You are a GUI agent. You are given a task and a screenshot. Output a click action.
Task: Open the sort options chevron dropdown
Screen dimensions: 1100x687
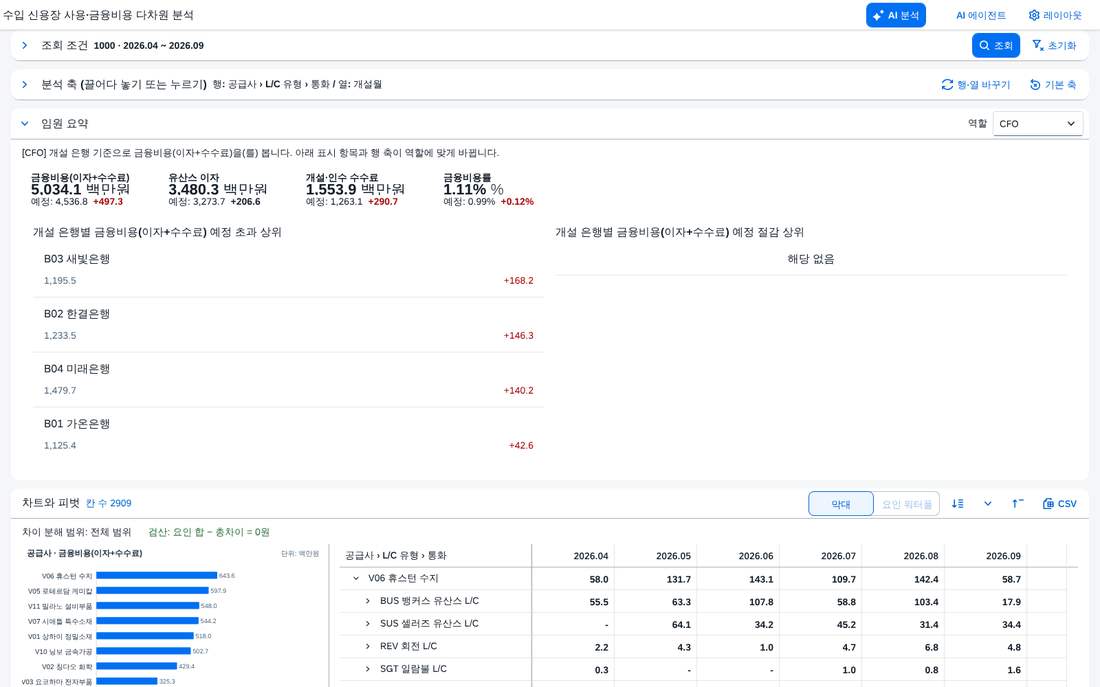click(x=988, y=504)
